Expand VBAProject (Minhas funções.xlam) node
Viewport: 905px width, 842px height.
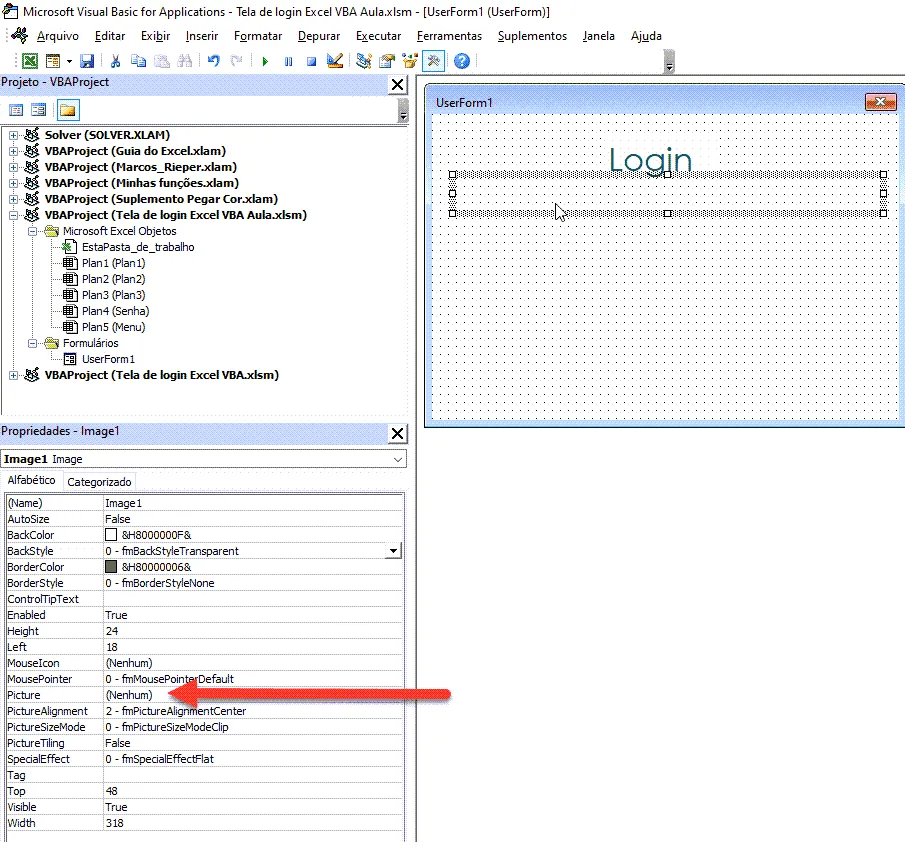[x=13, y=183]
